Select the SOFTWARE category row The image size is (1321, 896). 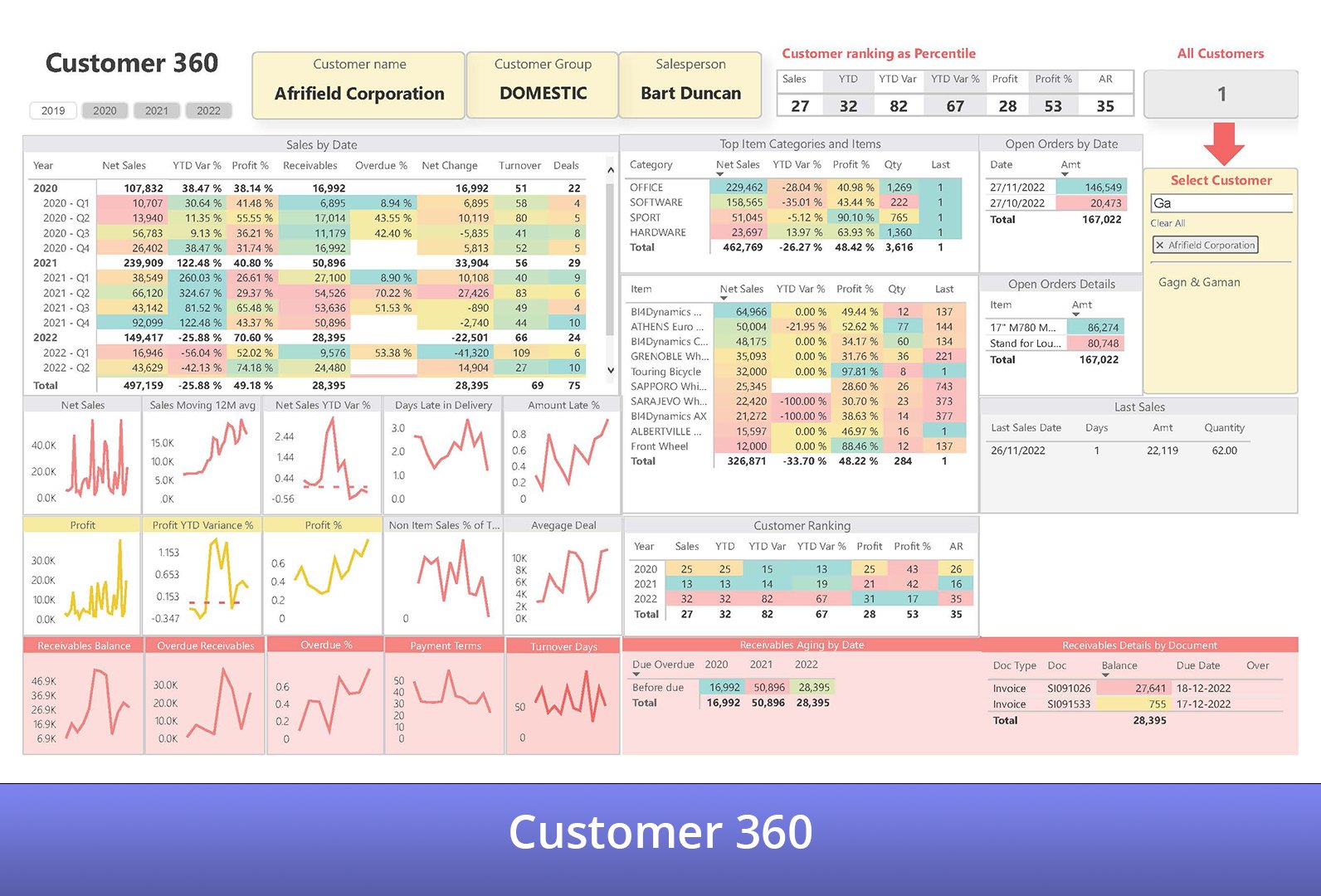[x=795, y=202]
